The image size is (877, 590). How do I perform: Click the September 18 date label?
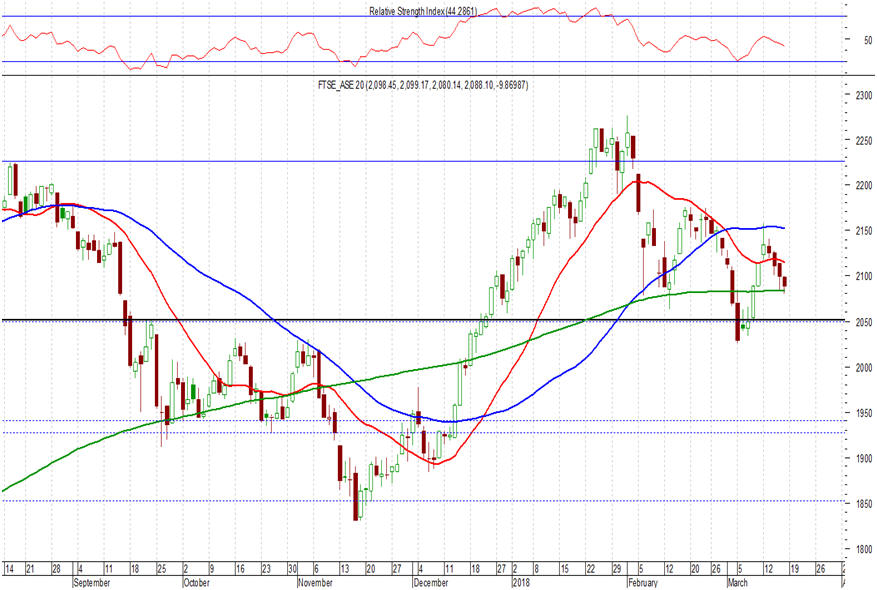(135, 569)
